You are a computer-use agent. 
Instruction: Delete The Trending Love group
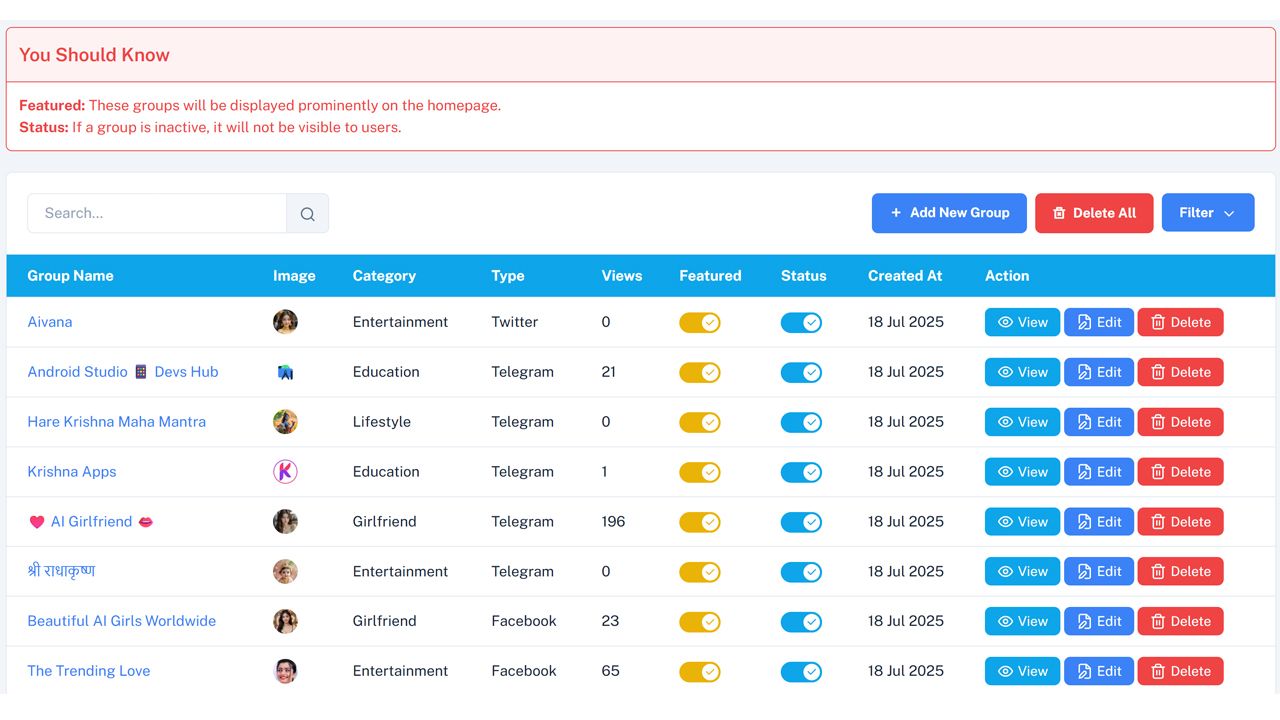pyautogui.click(x=1180, y=671)
